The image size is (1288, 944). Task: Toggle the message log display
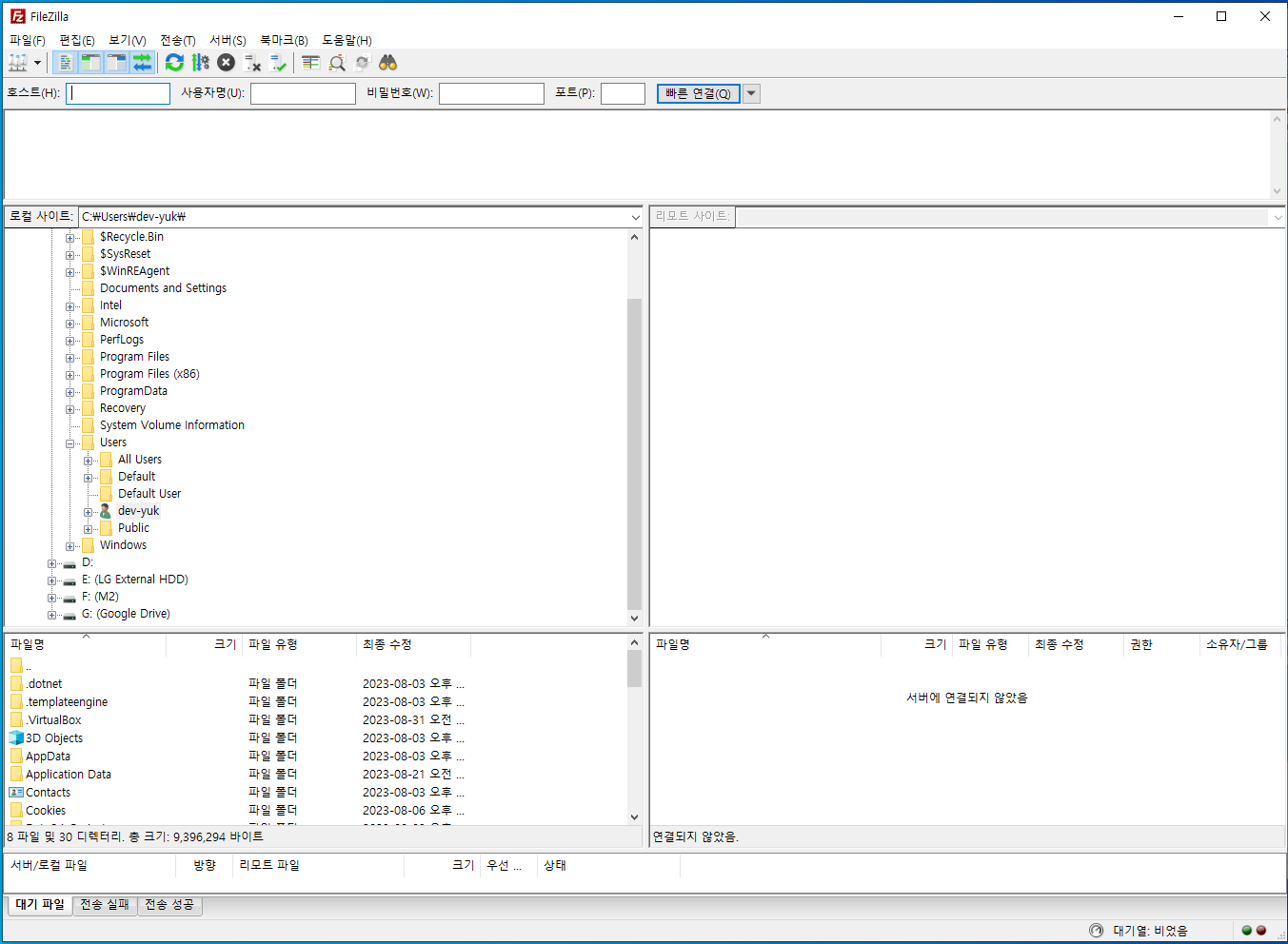65,63
